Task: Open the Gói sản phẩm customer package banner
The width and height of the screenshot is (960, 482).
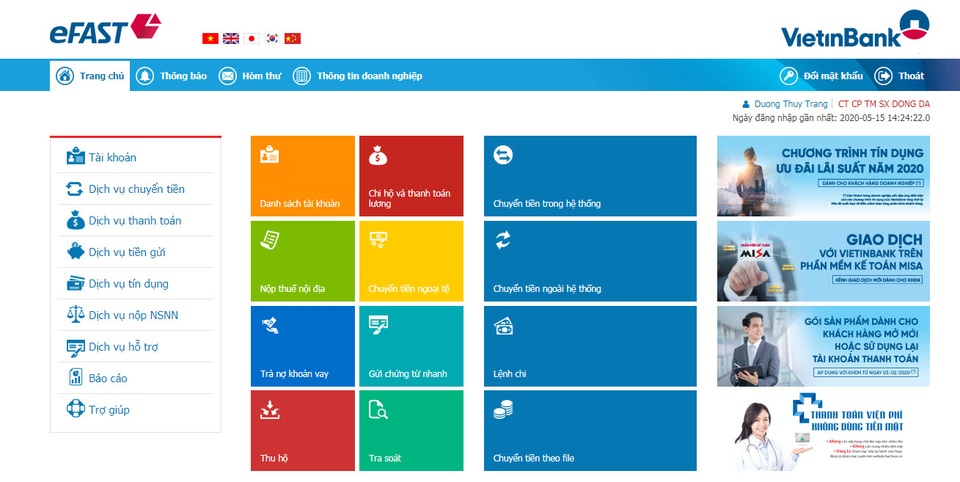Action: pyautogui.click(x=823, y=347)
